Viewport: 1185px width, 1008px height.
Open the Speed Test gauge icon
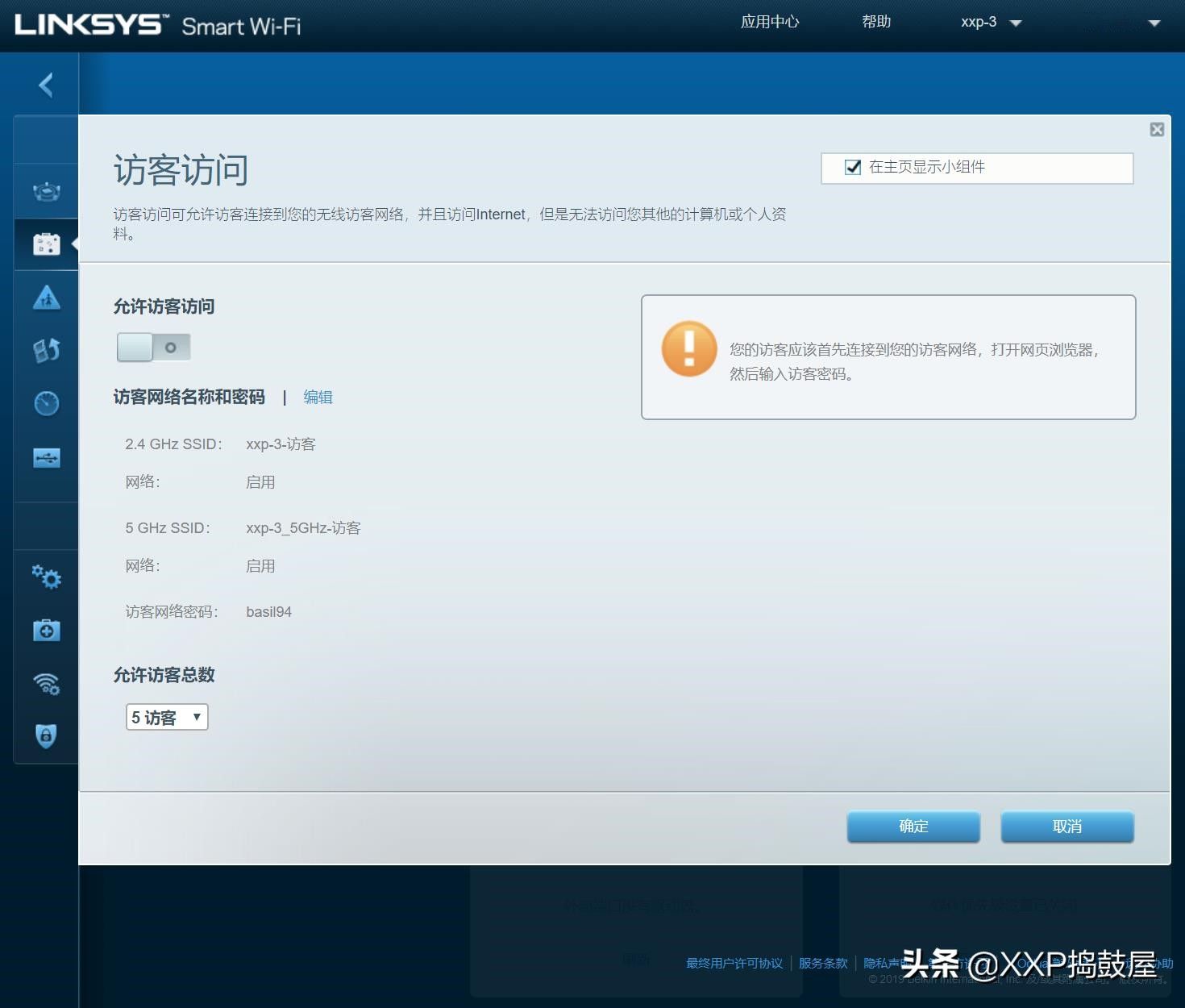point(47,403)
